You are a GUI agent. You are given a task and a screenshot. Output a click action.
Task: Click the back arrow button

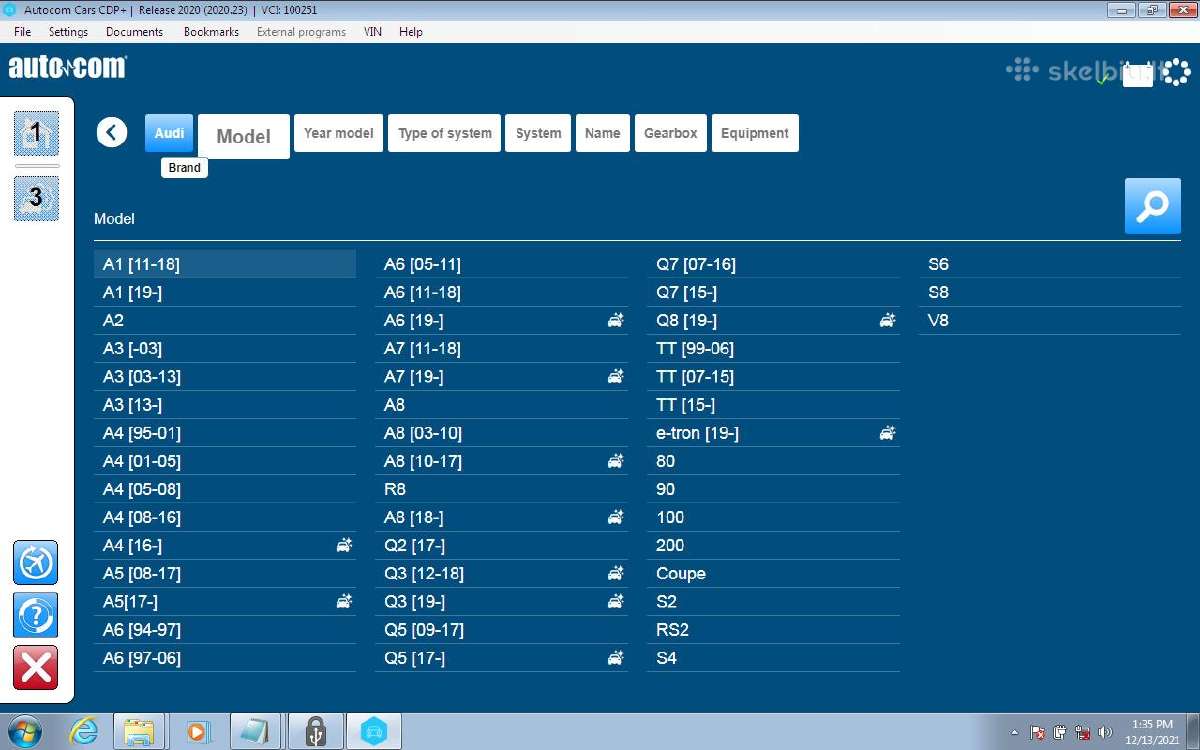[112, 132]
